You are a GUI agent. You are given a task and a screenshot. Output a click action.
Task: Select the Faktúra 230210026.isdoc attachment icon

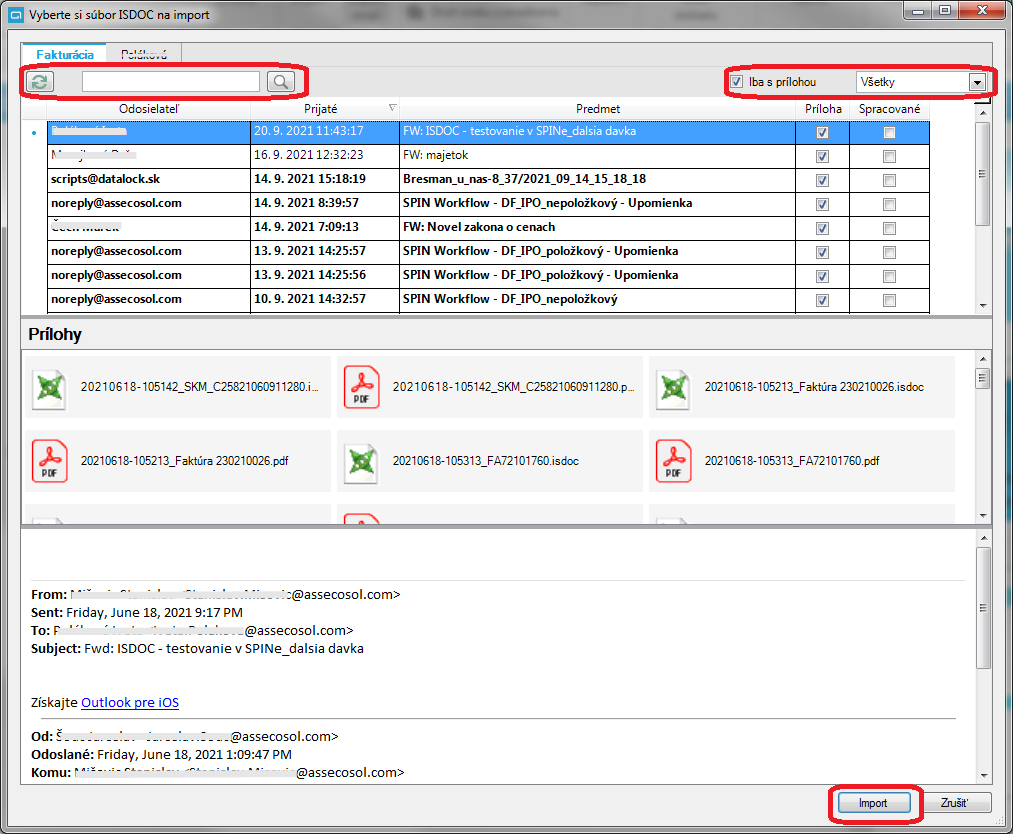click(673, 388)
